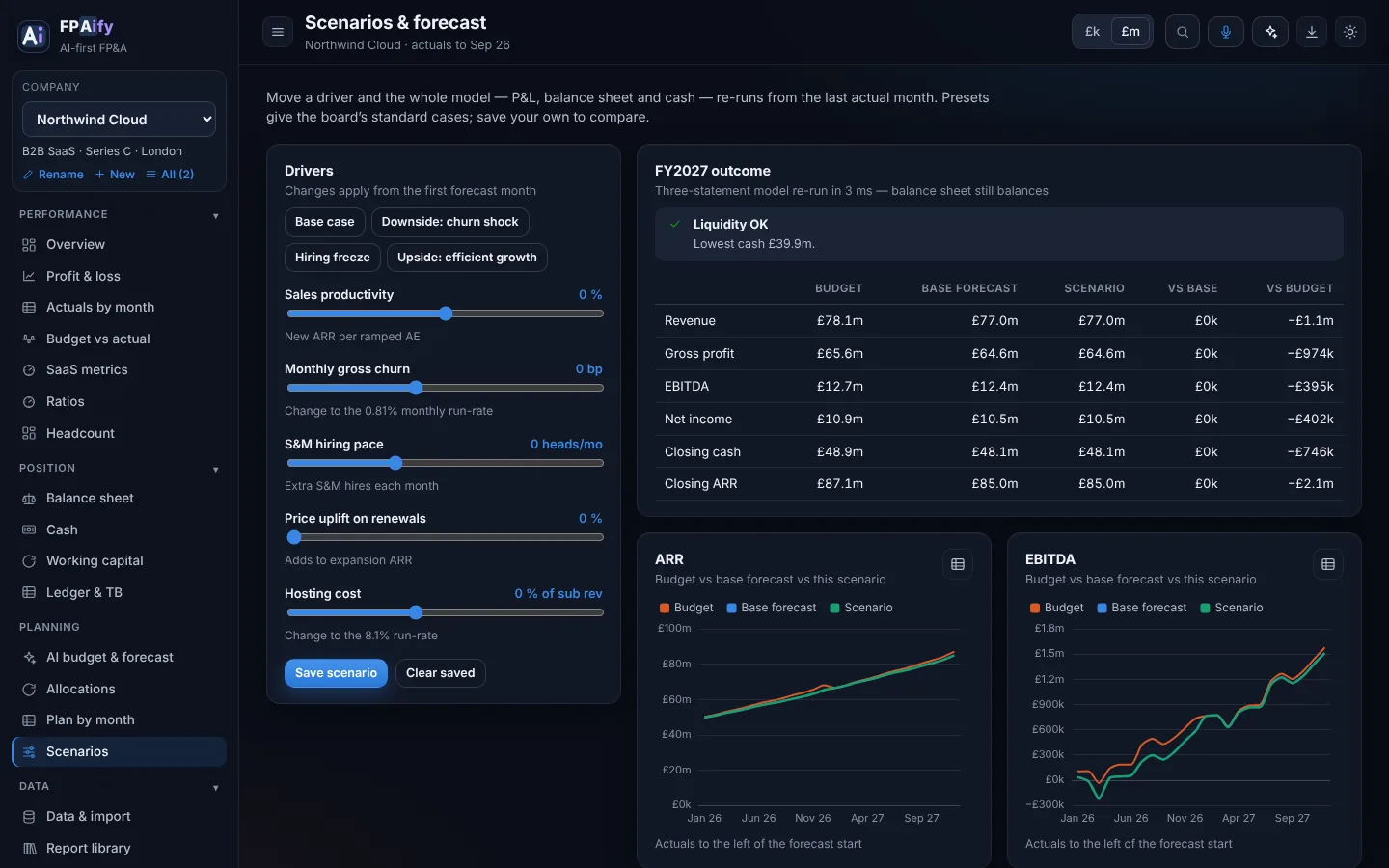Toggle the sidebar hamburger menu
Viewport: 1389px width, 868px height.
(x=278, y=32)
